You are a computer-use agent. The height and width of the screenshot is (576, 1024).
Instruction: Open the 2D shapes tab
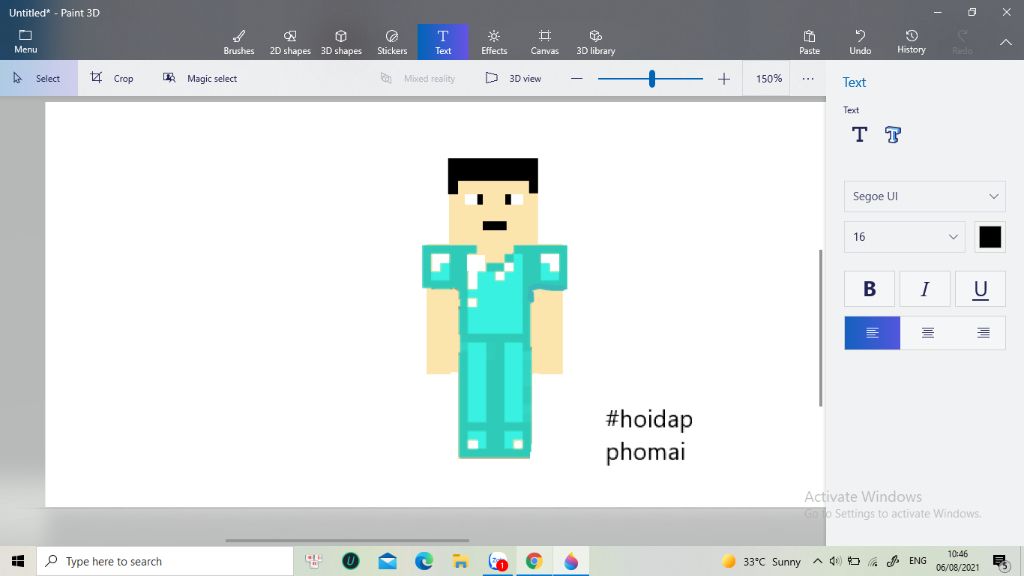pyautogui.click(x=290, y=42)
